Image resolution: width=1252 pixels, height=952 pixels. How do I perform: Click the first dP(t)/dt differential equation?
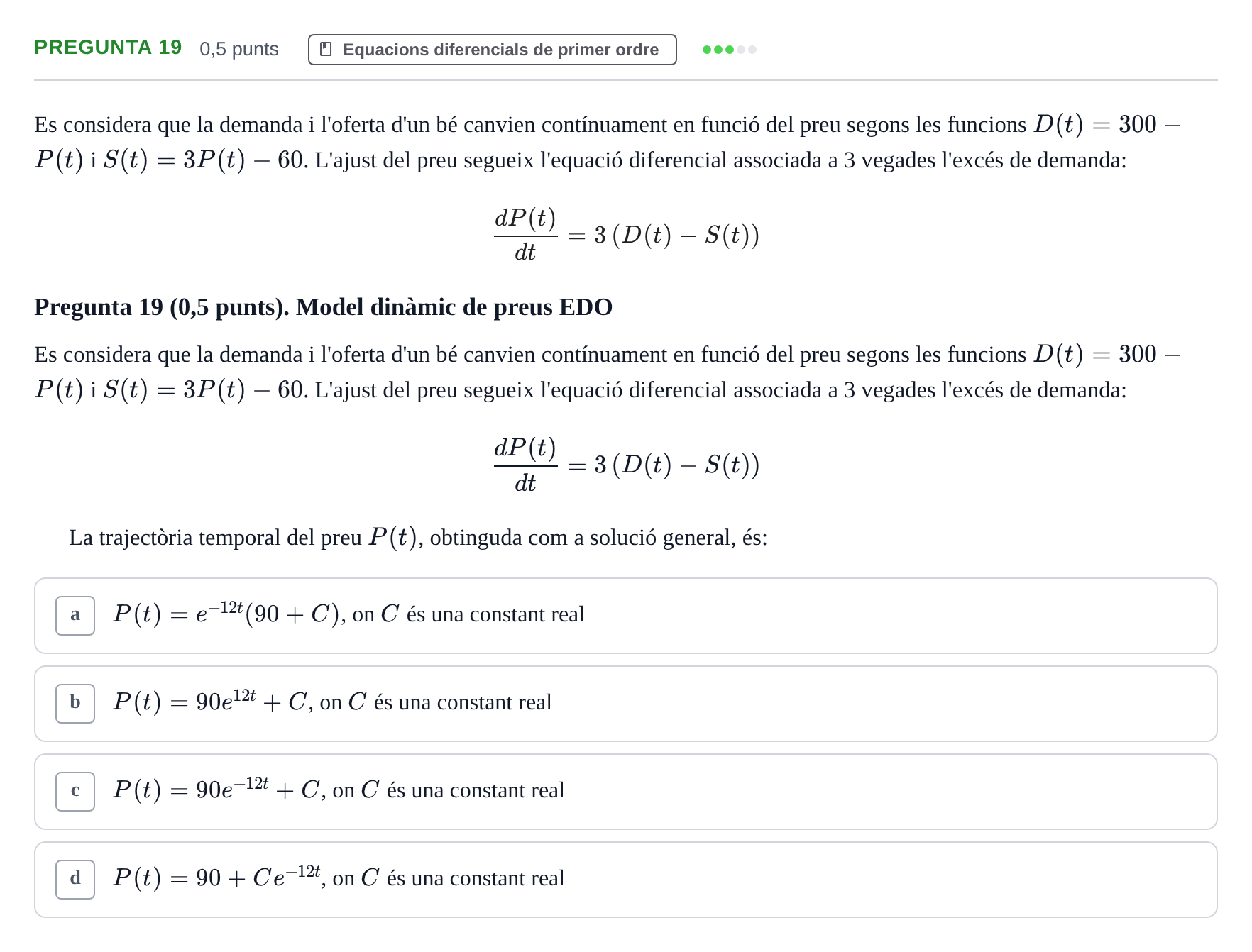pyautogui.click(x=626, y=235)
